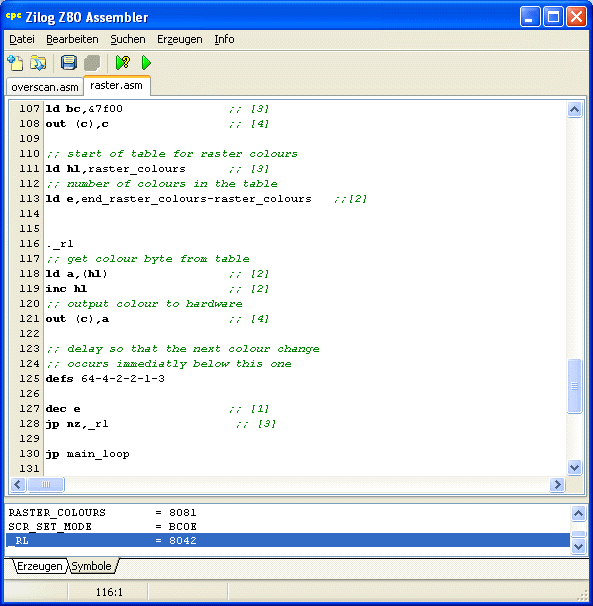Open the Info menu
This screenshot has height=606, width=593.
tap(224, 39)
